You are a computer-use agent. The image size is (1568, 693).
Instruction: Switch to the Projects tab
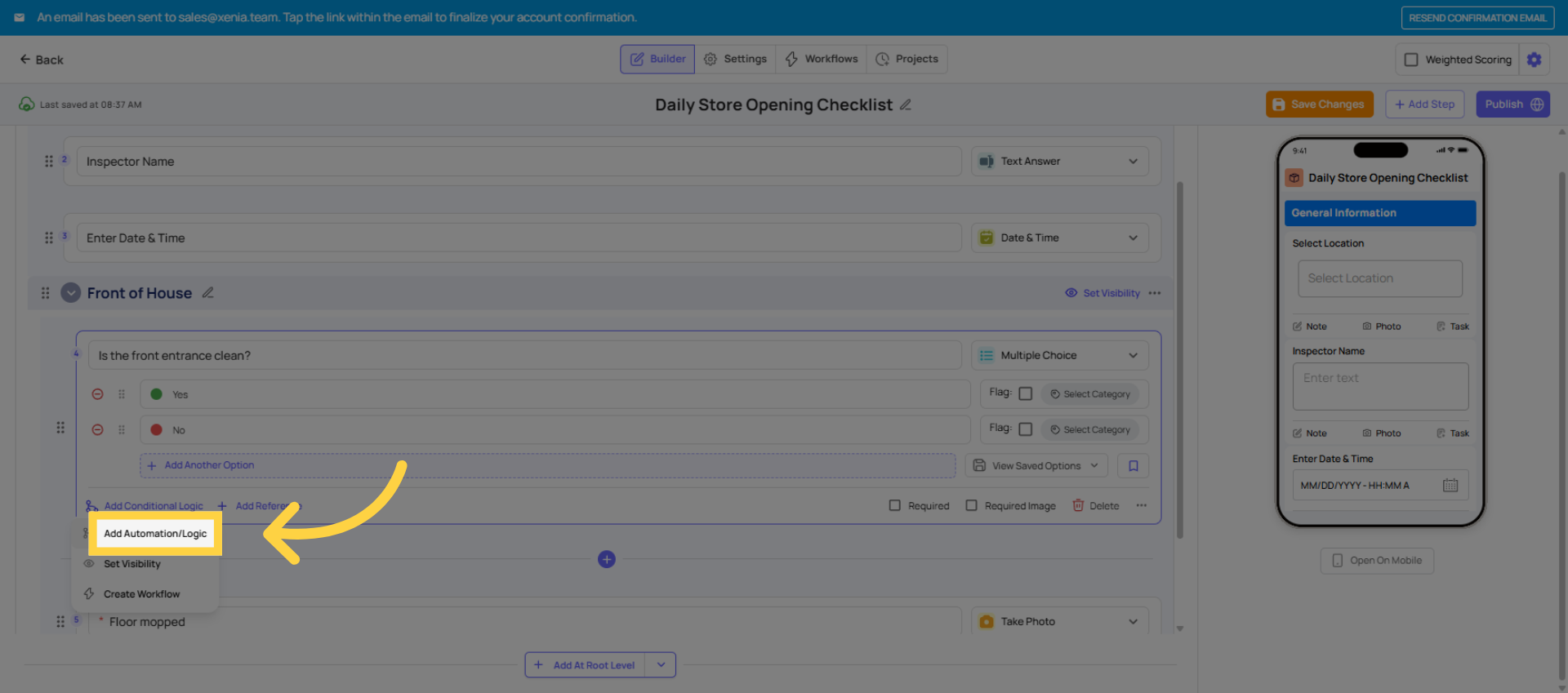(x=906, y=59)
